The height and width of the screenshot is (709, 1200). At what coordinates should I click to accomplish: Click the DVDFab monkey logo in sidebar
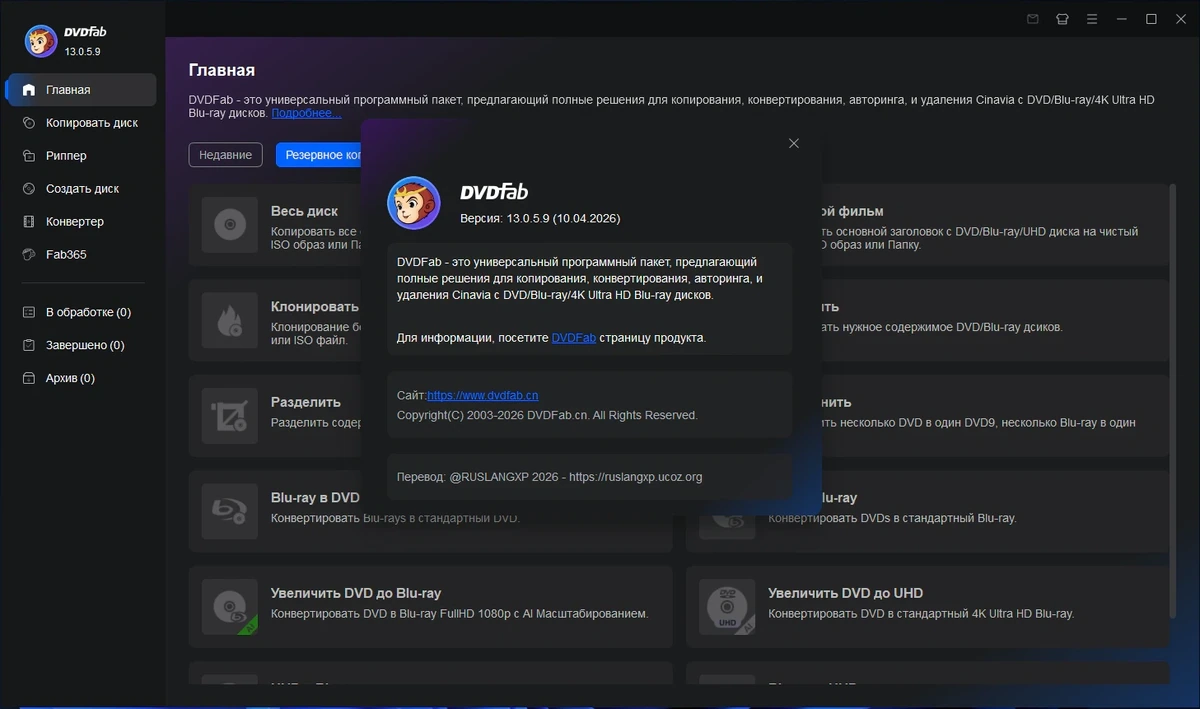click(x=41, y=41)
